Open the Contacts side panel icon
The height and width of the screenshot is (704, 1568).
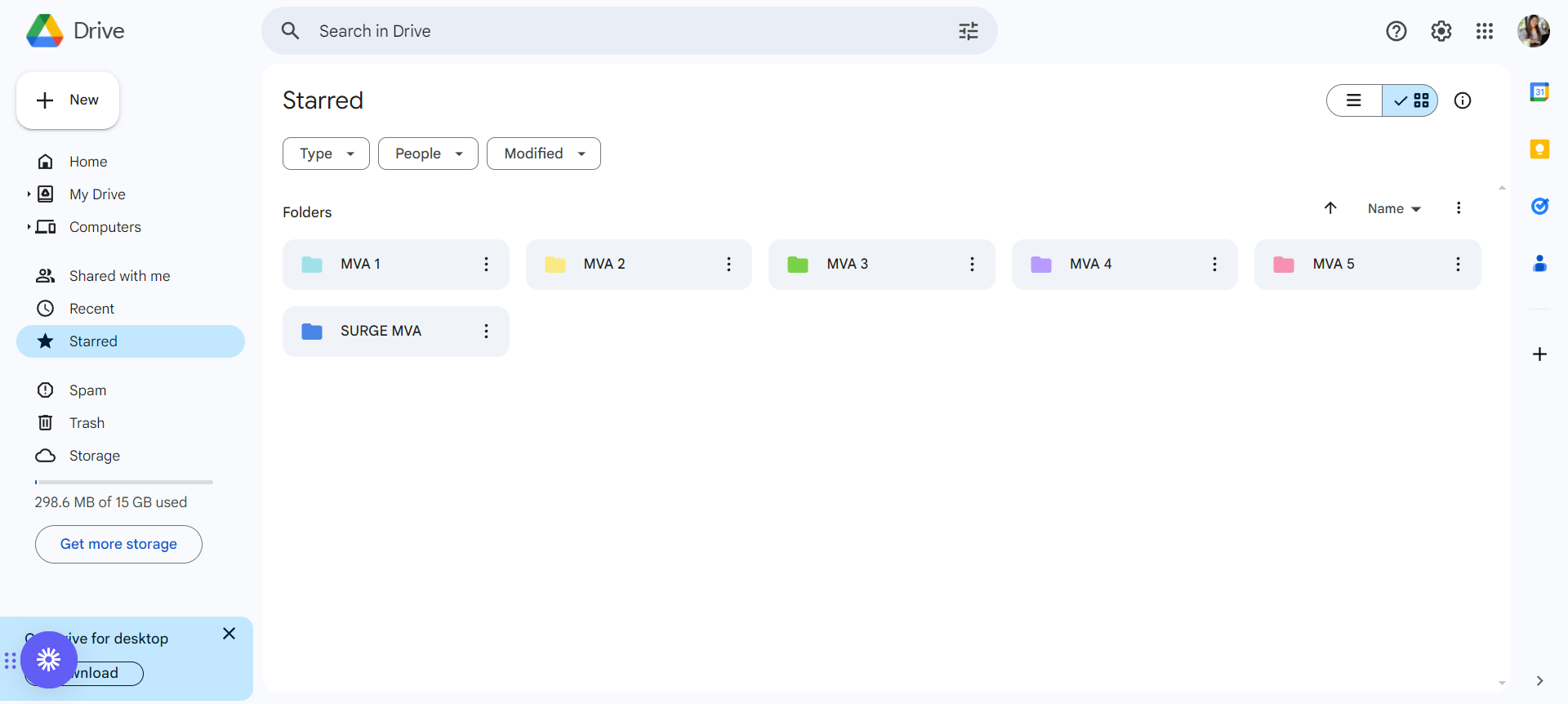1539,263
